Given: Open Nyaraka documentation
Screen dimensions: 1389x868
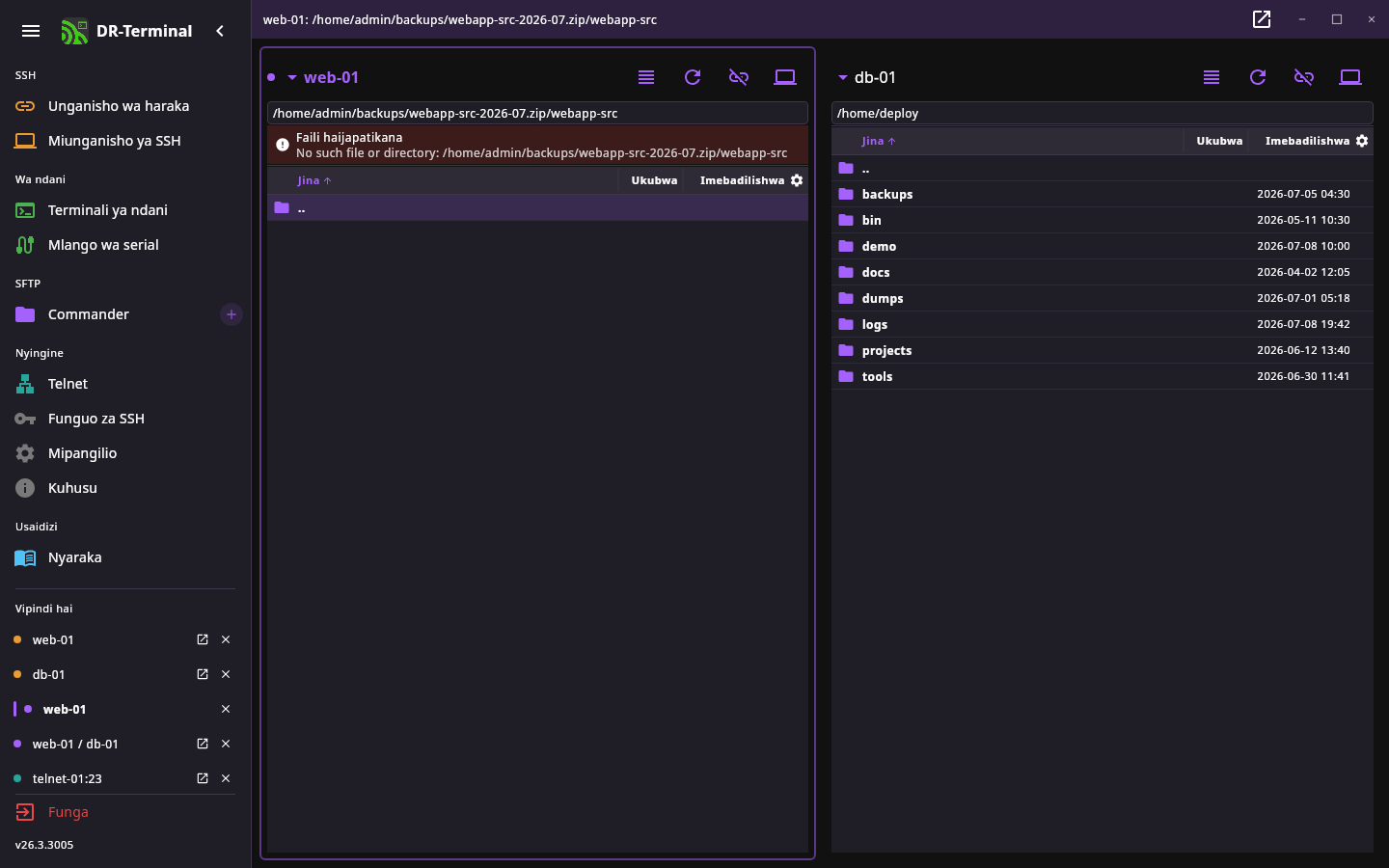Looking at the screenshot, I should tap(125, 557).
